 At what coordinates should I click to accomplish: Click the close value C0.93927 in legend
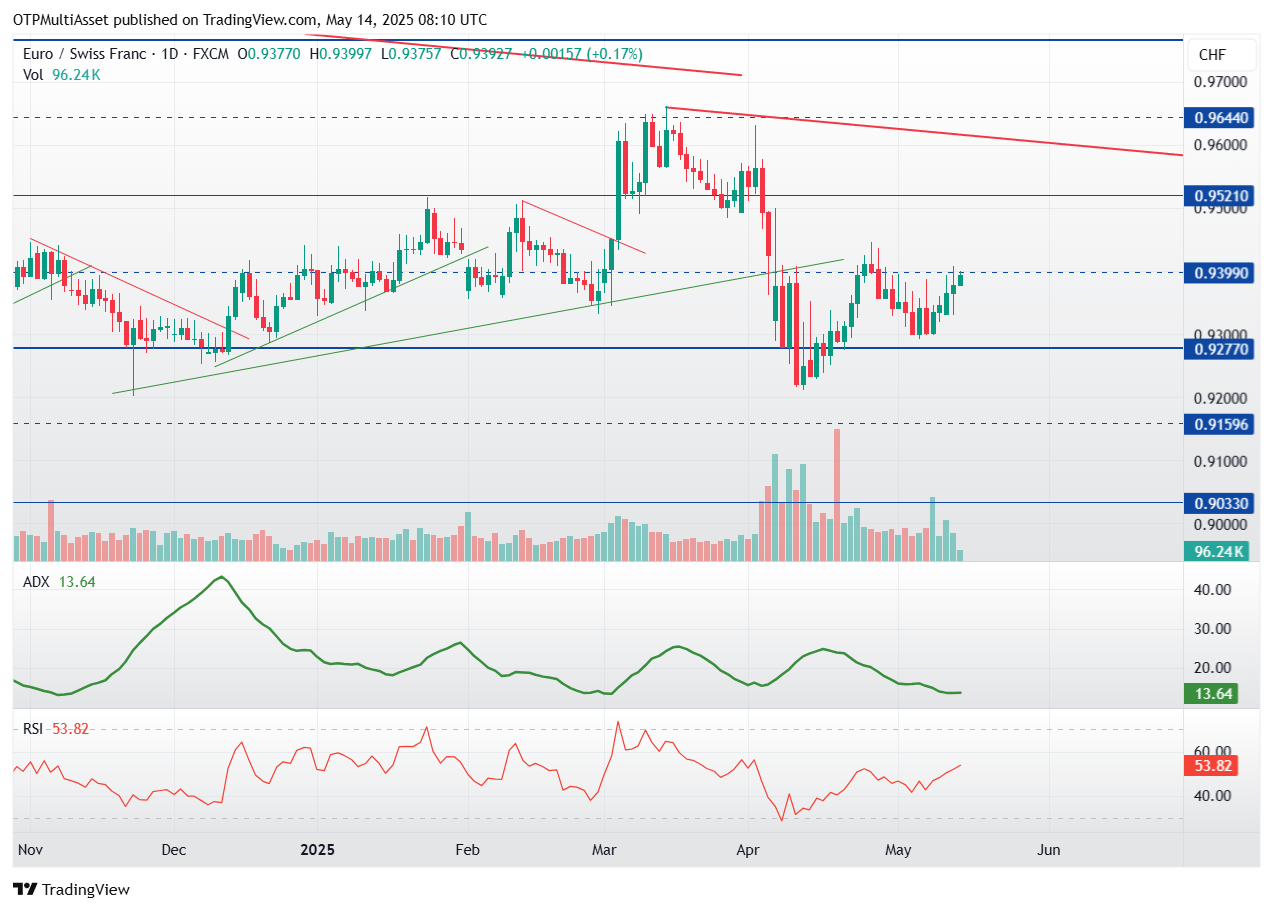(x=481, y=54)
